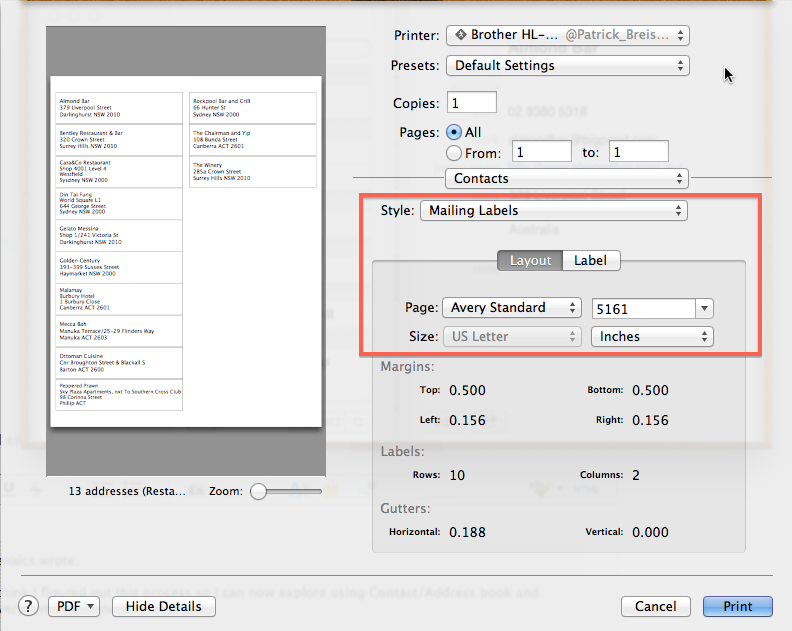Select the All pages radio button
792x631 pixels.
454,132
